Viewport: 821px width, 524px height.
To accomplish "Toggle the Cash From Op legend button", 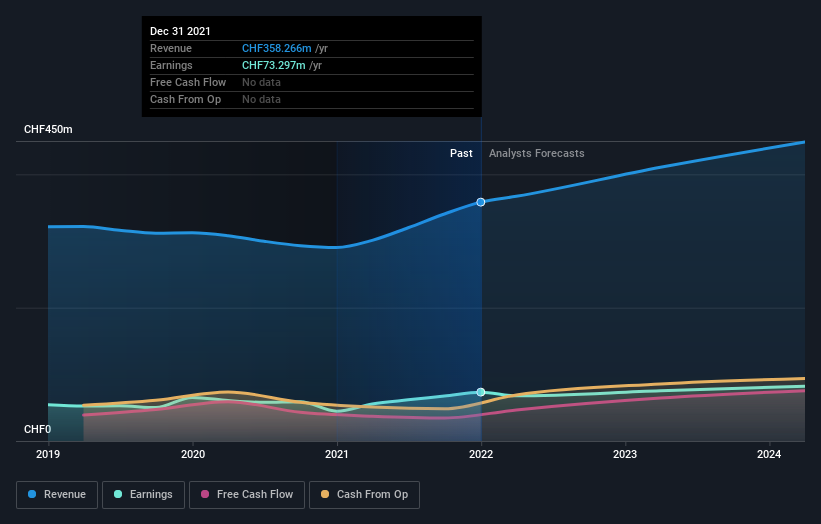I will click(x=364, y=495).
